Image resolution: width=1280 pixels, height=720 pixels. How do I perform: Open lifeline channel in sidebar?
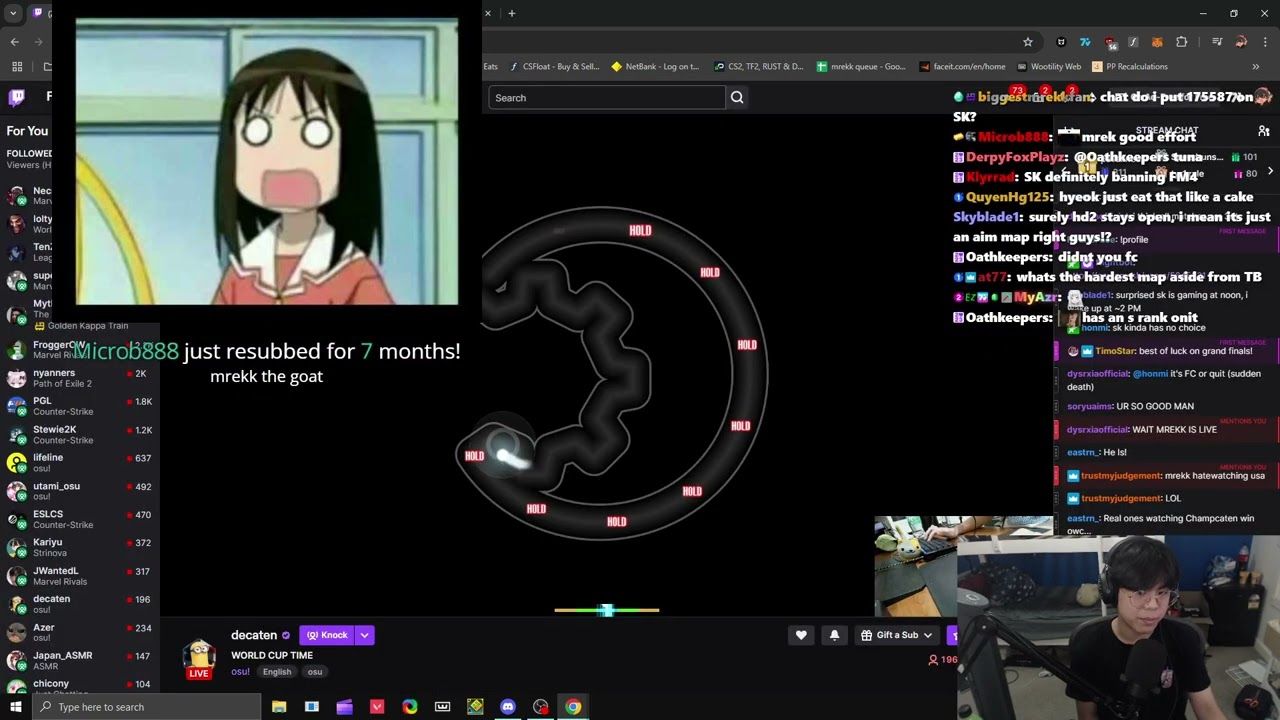coord(80,463)
